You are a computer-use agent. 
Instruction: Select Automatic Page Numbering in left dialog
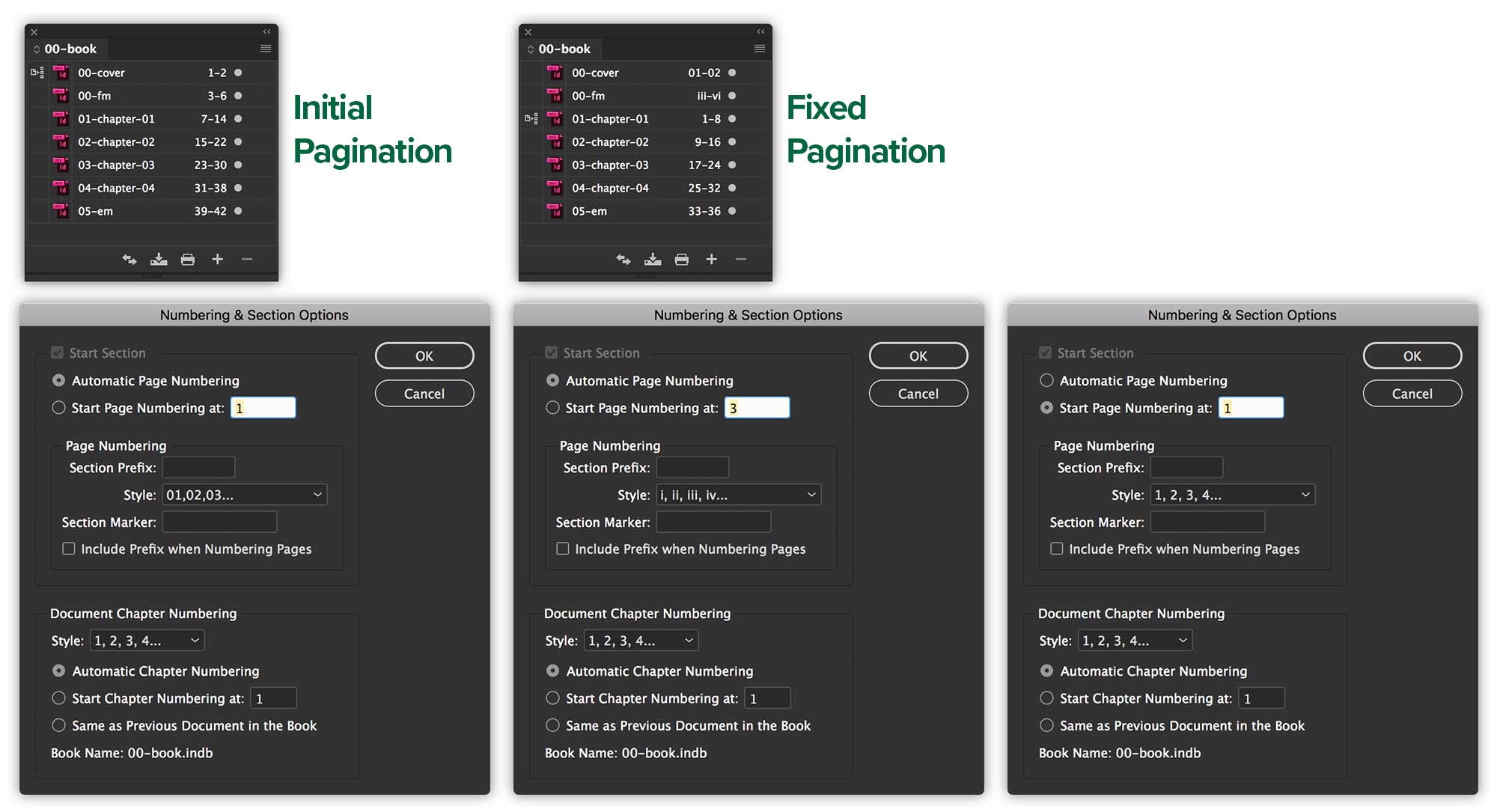pyautogui.click(x=58, y=380)
